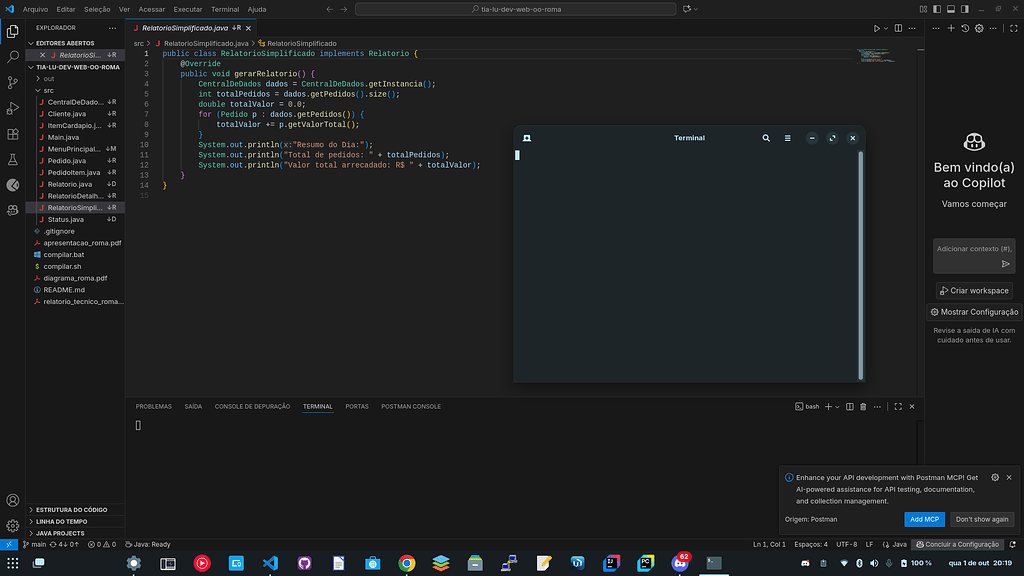1024x576 pixels.
Task: Toggle the bottom panel visibility control
Action: pos(951,9)
